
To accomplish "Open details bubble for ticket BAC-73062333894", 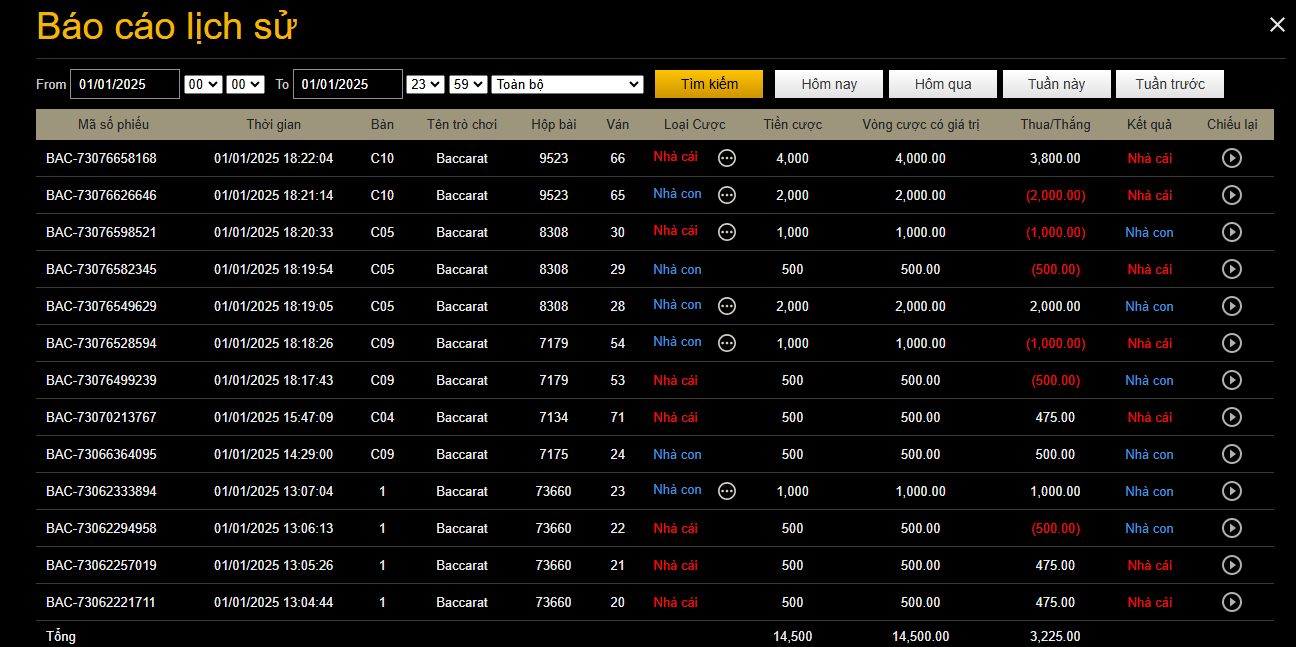I will tap(727, 491).
